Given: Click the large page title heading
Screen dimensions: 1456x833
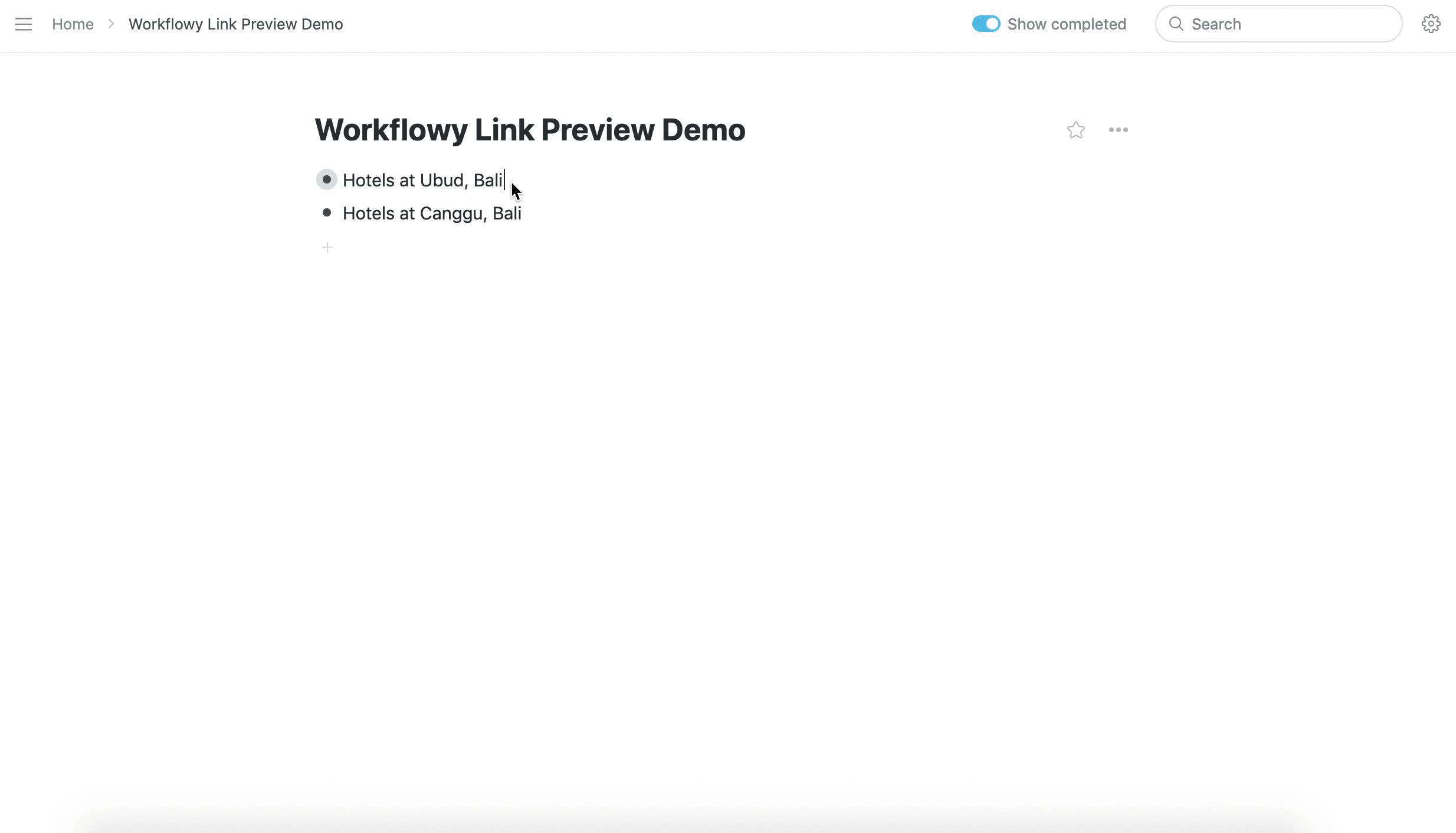Looking at the screenshot, I should click(x=529, y=130).
